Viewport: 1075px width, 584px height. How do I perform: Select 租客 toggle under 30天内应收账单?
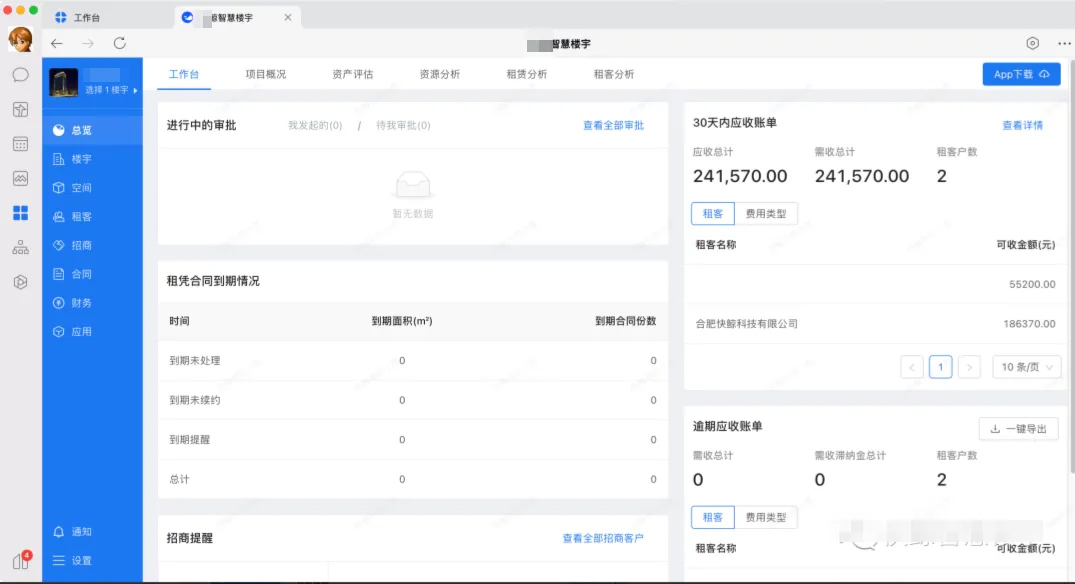click(x=712, y=213)
